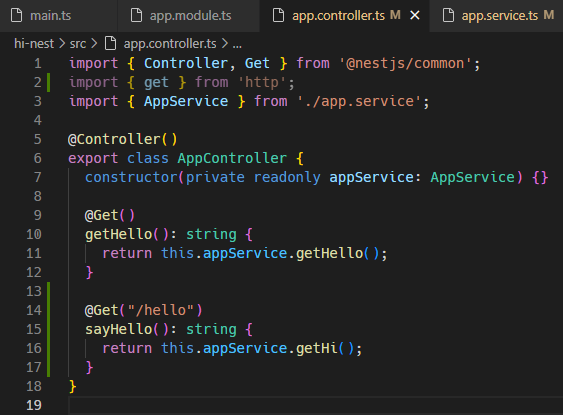Open the src breadcrumb folder
This screenshot has height=415, width=563.
tap(78, 43)
